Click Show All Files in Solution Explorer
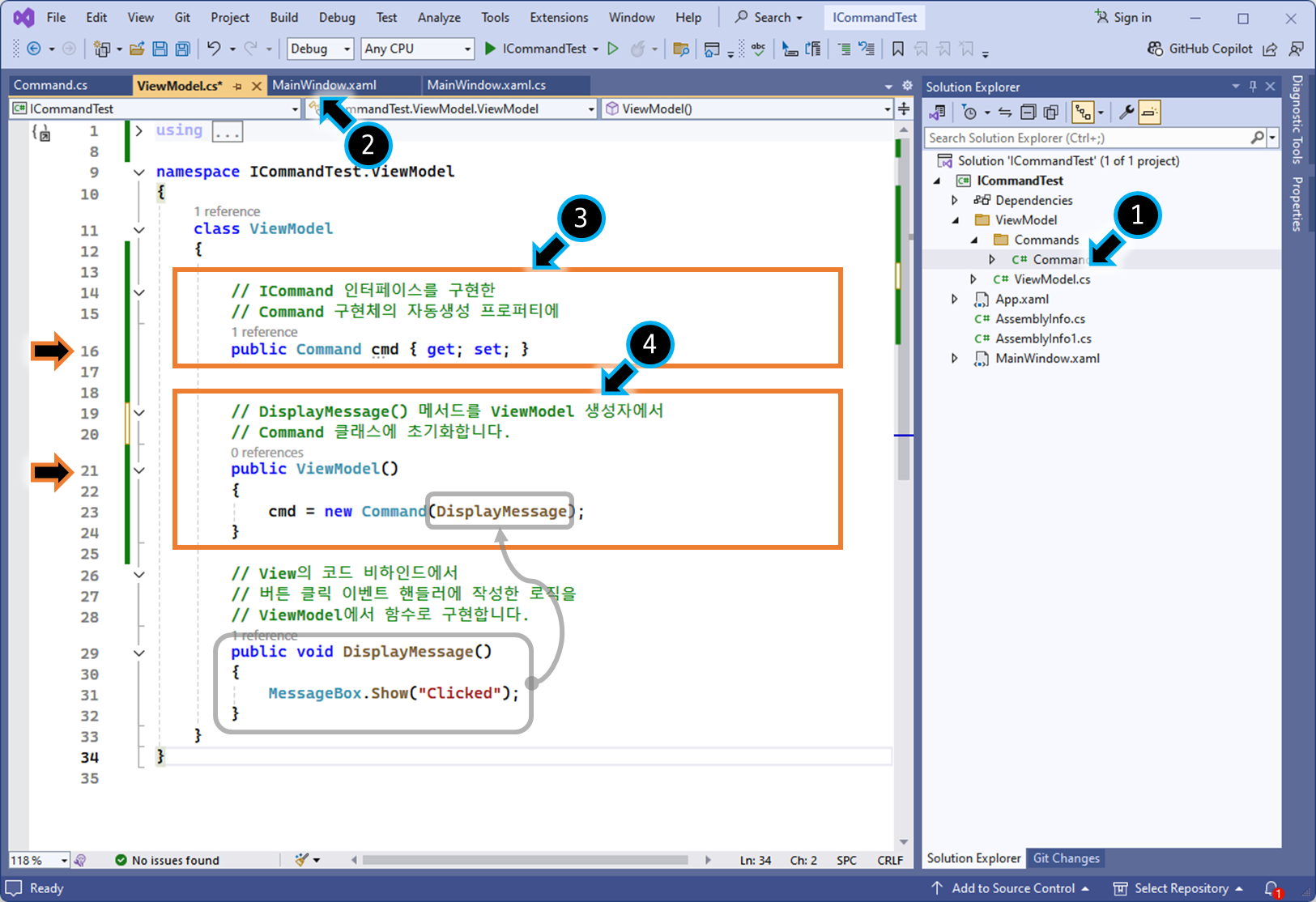 tap(1050, 113)
